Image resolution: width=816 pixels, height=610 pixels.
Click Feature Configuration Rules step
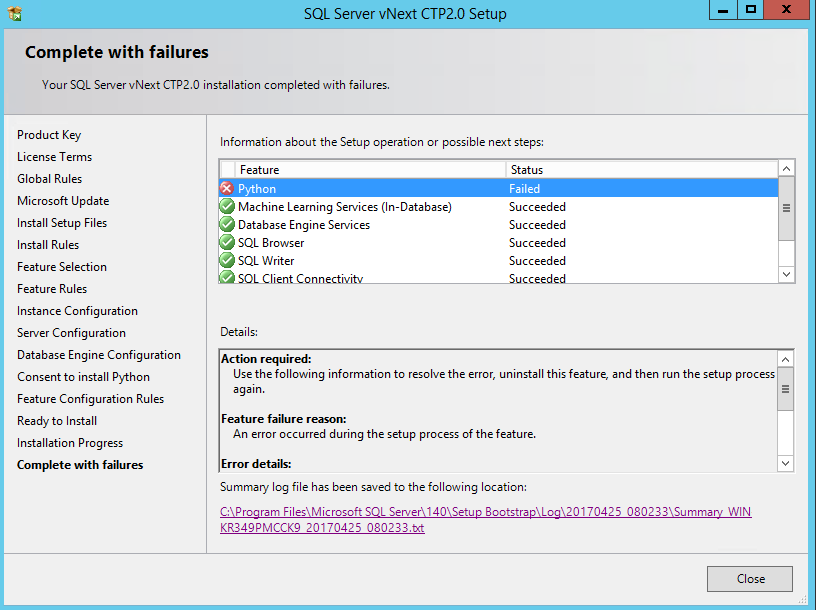[90, 399]
